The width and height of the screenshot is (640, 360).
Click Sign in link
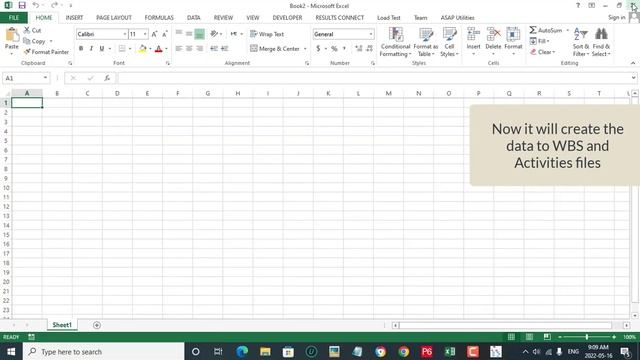point(616,18)
